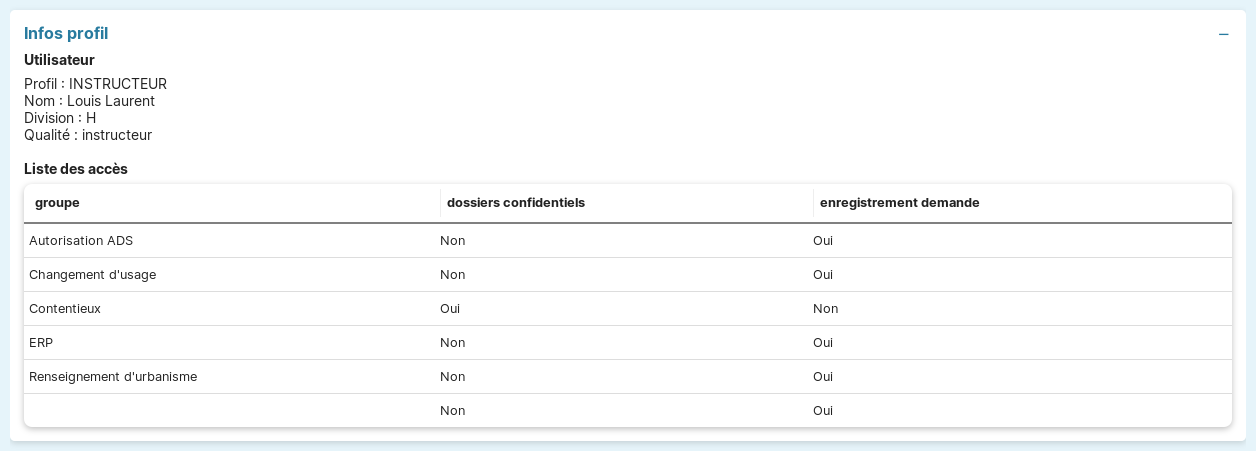Click dossiers confidentiels column header
The image size is (1256, 451).
[x=515, y=203]
